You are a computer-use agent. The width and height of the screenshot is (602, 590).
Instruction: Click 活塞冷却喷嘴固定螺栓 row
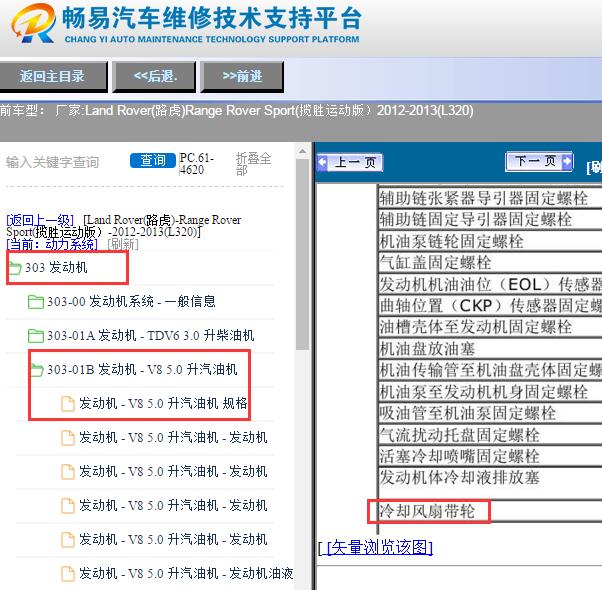(x=490, y=456)
